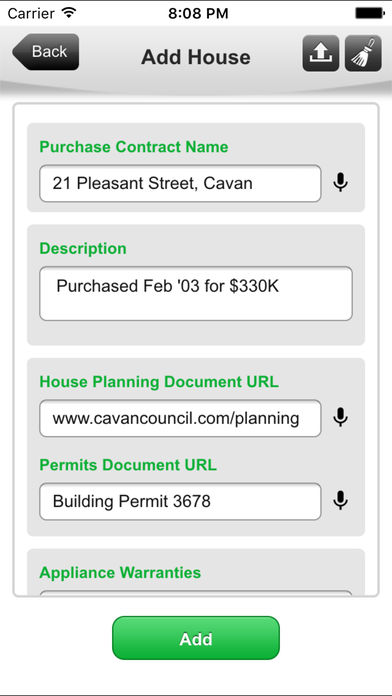Tap microphone beside Permits Document URL field
The height and width of the screenshot is (696, 392).
coord(341,501)
